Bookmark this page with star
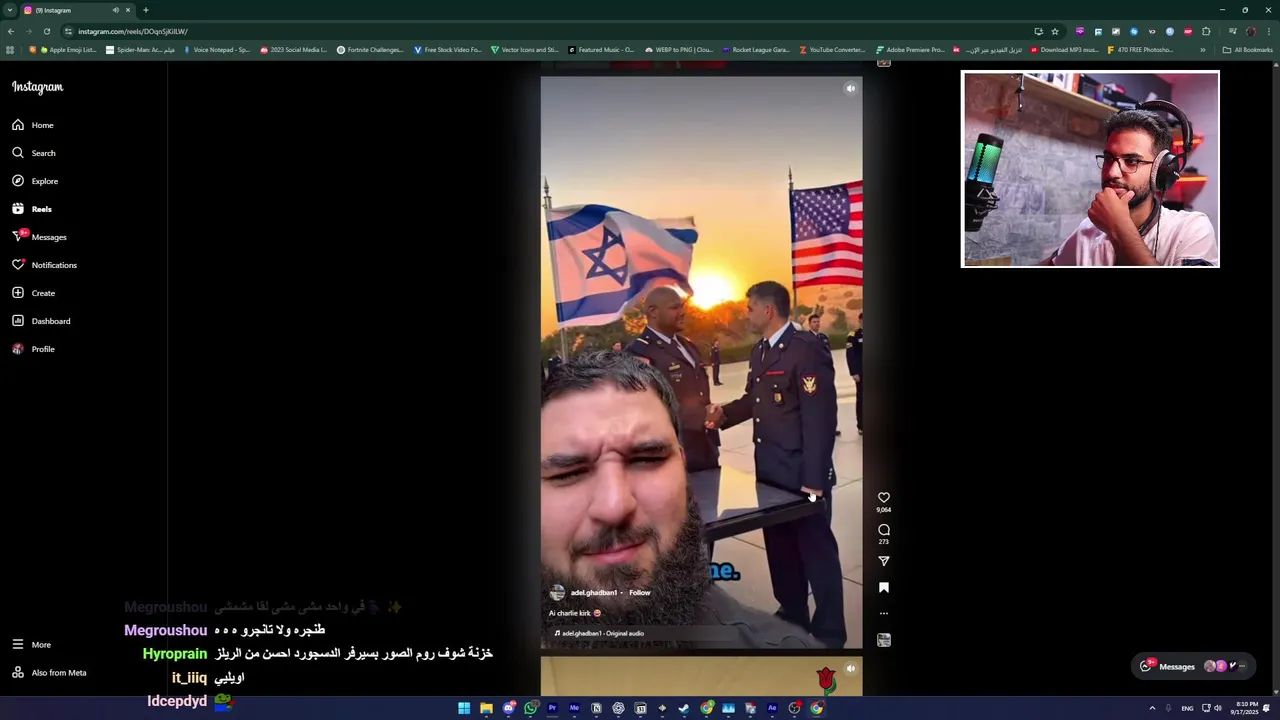The width and height of the screenshot is (1280, 720). coord(1054,31)
